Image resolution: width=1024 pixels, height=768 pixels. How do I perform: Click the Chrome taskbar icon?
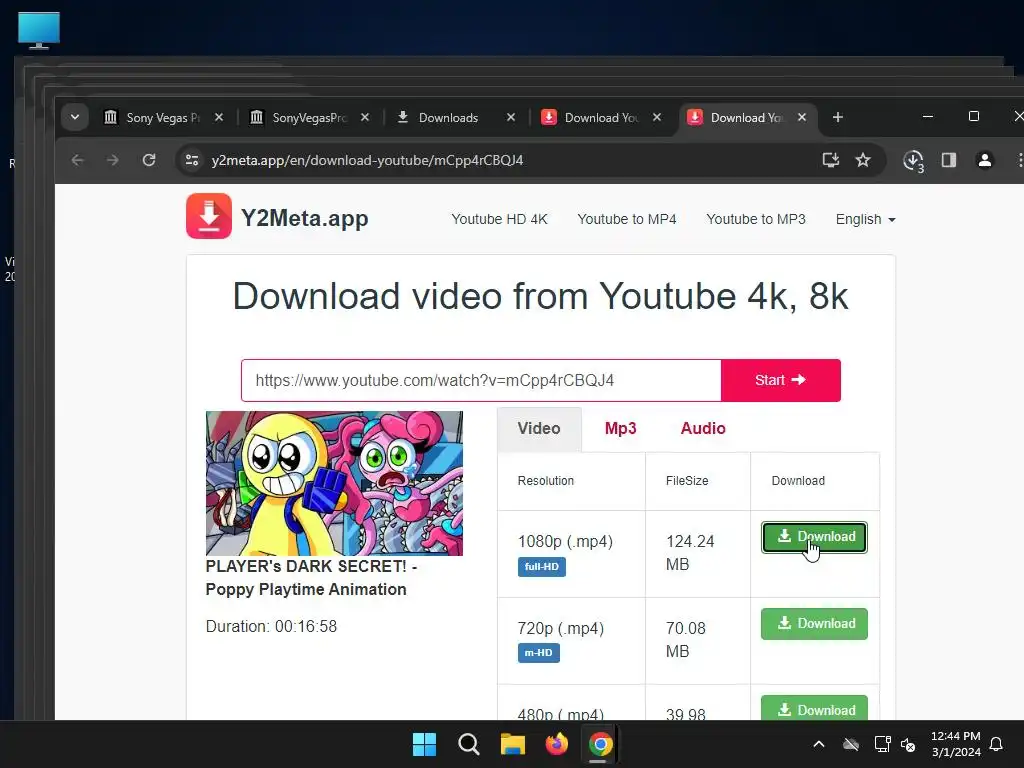pos(600,744)
